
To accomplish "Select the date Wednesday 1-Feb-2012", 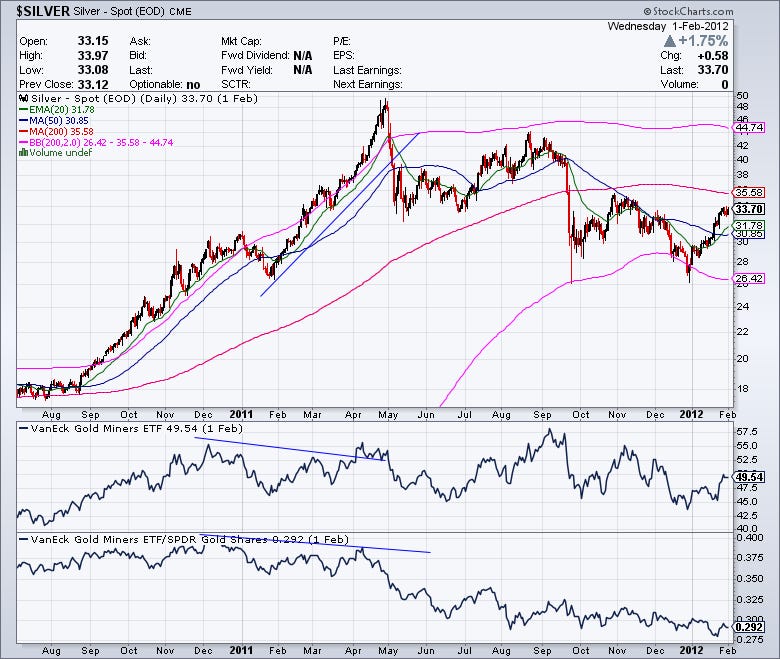I will click(x=668, y=26).
